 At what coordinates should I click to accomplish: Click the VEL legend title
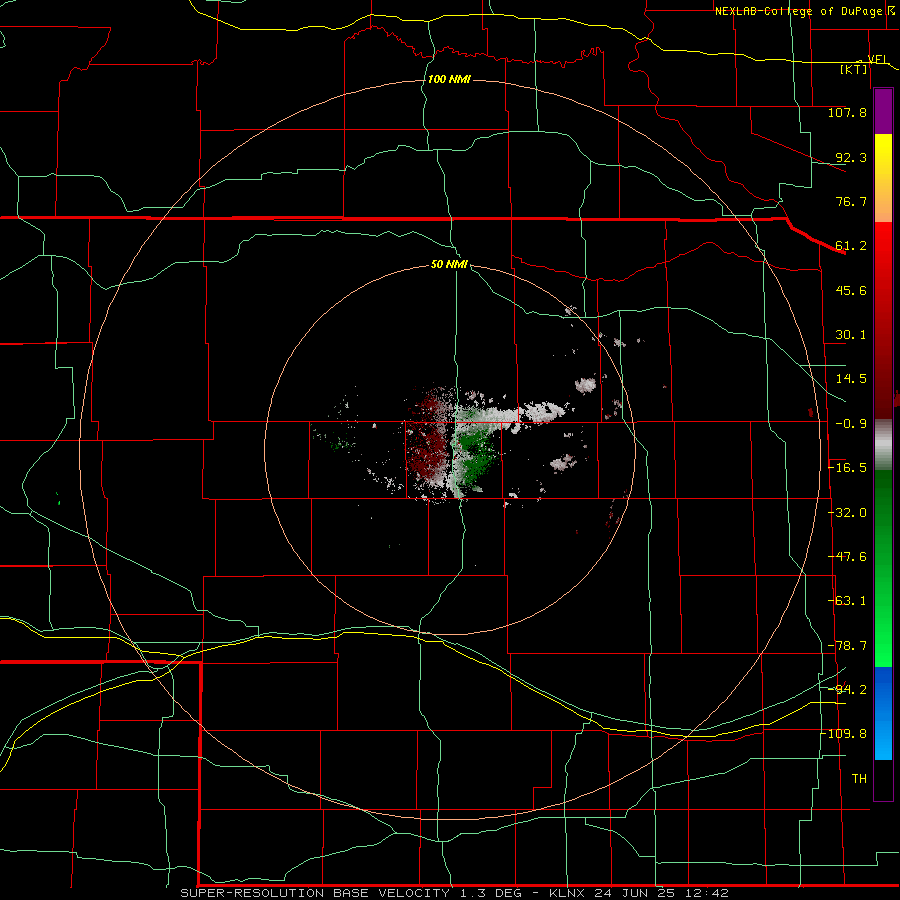[x=876, y=60]
